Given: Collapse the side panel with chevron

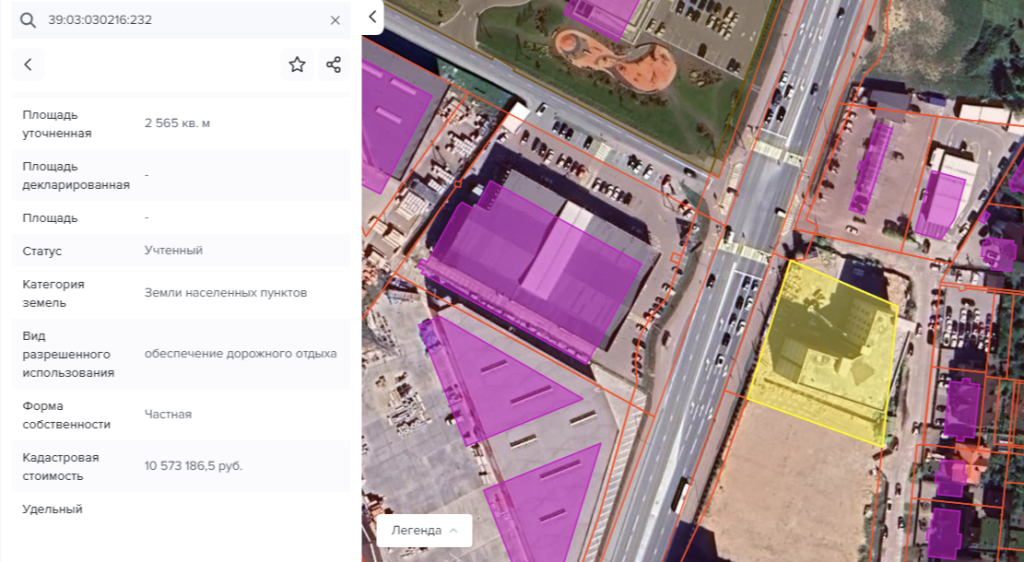Looking at the screenshot, I should (372, 17).
